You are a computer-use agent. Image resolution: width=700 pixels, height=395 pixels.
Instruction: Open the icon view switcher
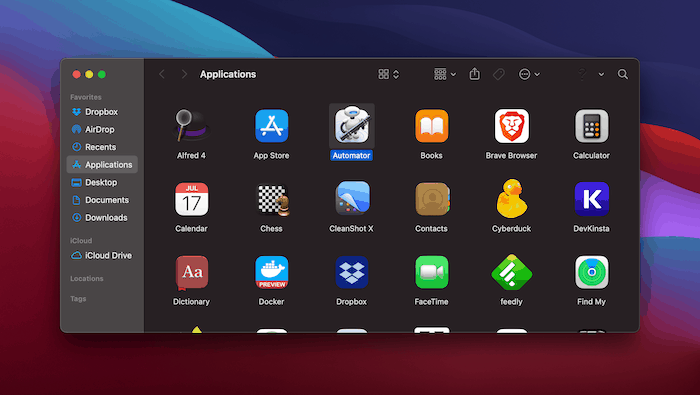coord(388,74)
